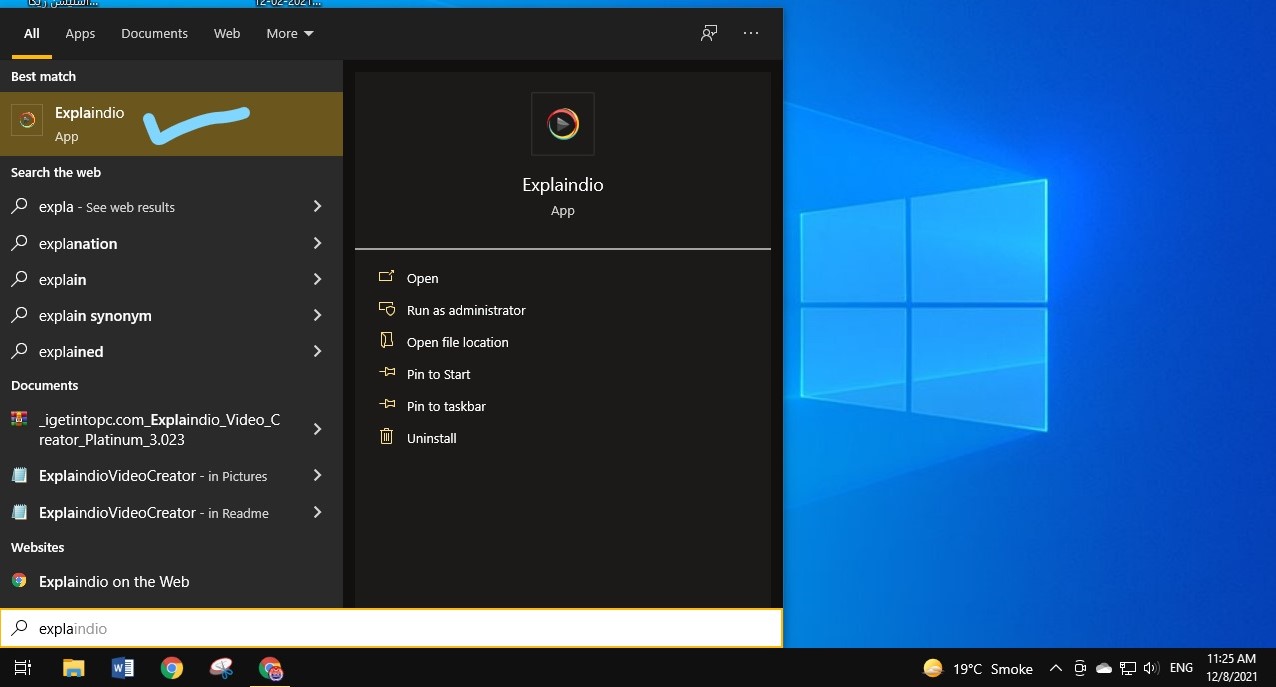This screenshot has width=1276, height=687.
Task: Select the 'explain synonym' suggestion
Action: [x=171, y=315]
